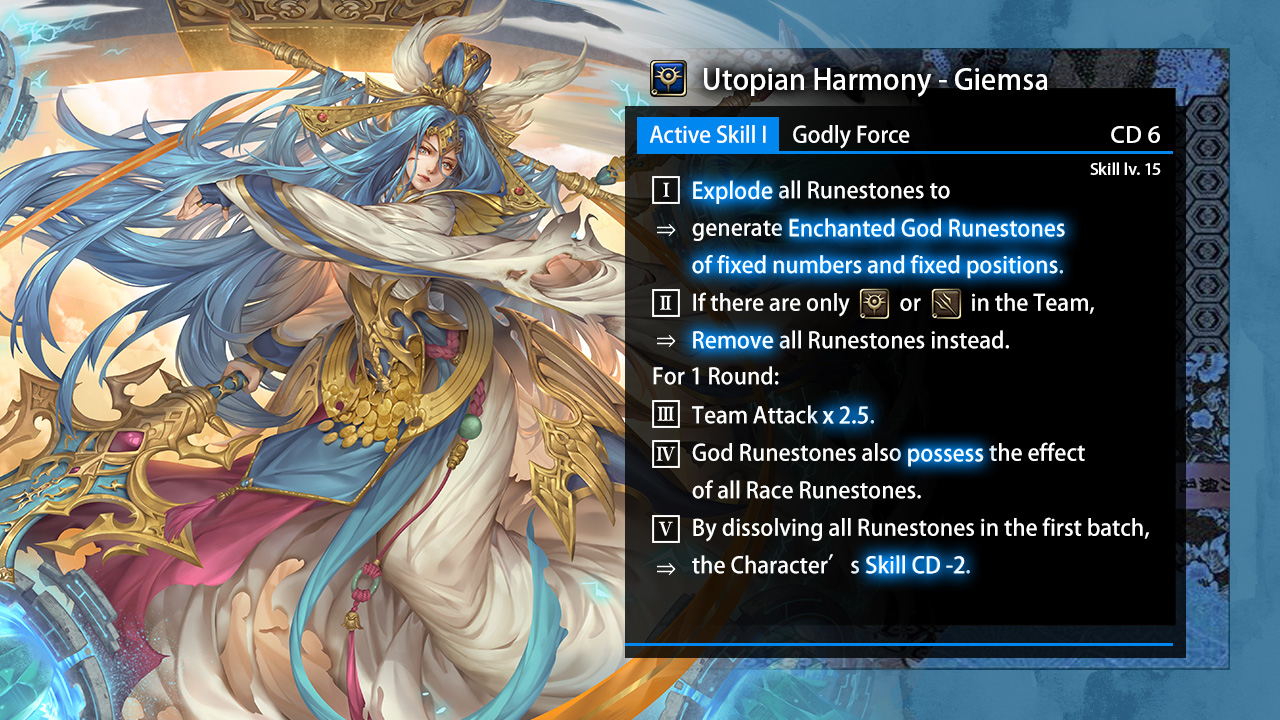Click the Skill CD -2 highlighted text
Viewport: 1280px width, 720px height.
[x=918, y=565]
